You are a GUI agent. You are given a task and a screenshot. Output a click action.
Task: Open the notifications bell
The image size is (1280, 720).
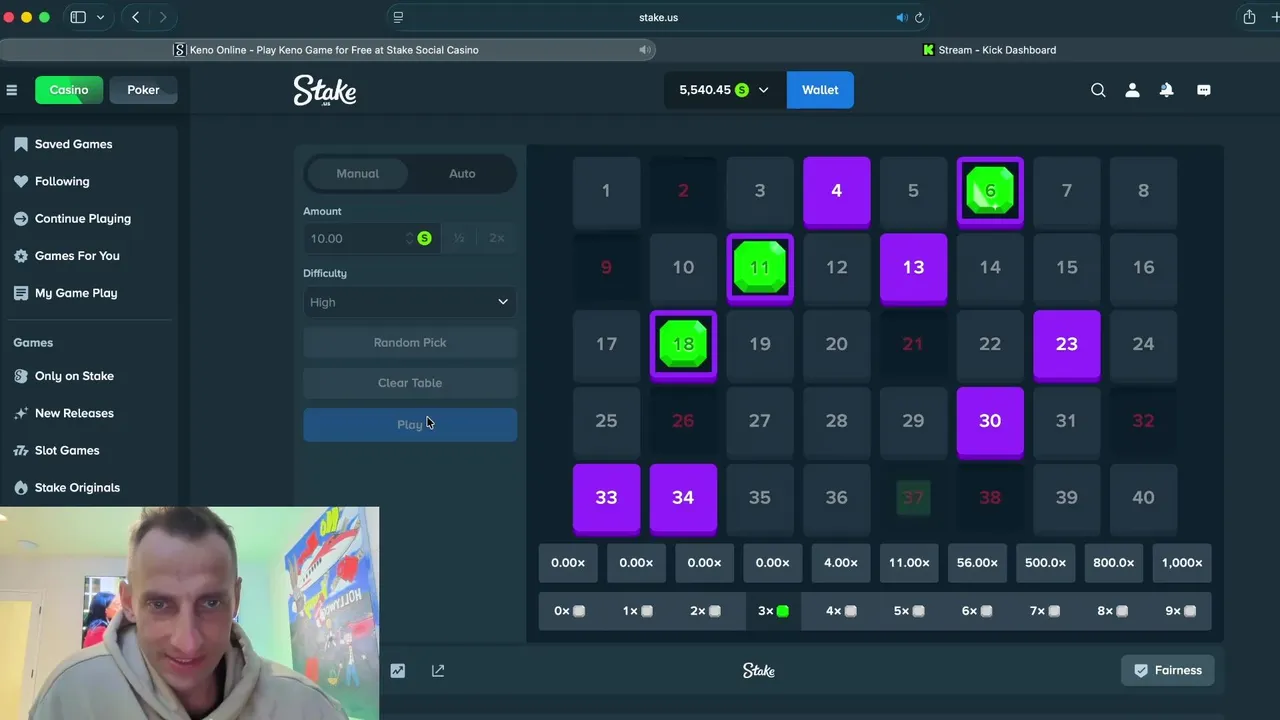1166,90
